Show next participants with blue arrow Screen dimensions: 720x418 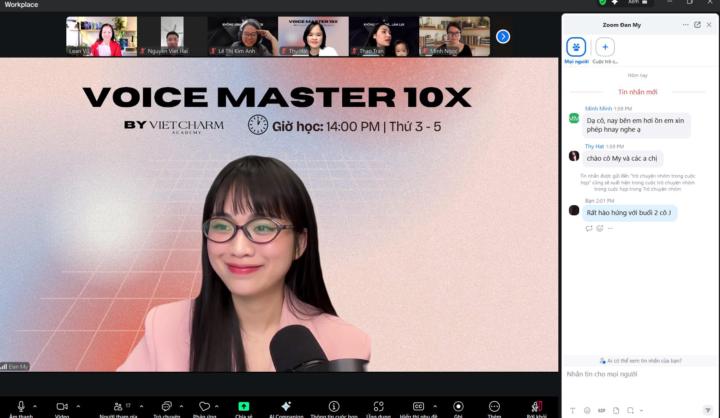pyautogui.click(x=503, y=36)
